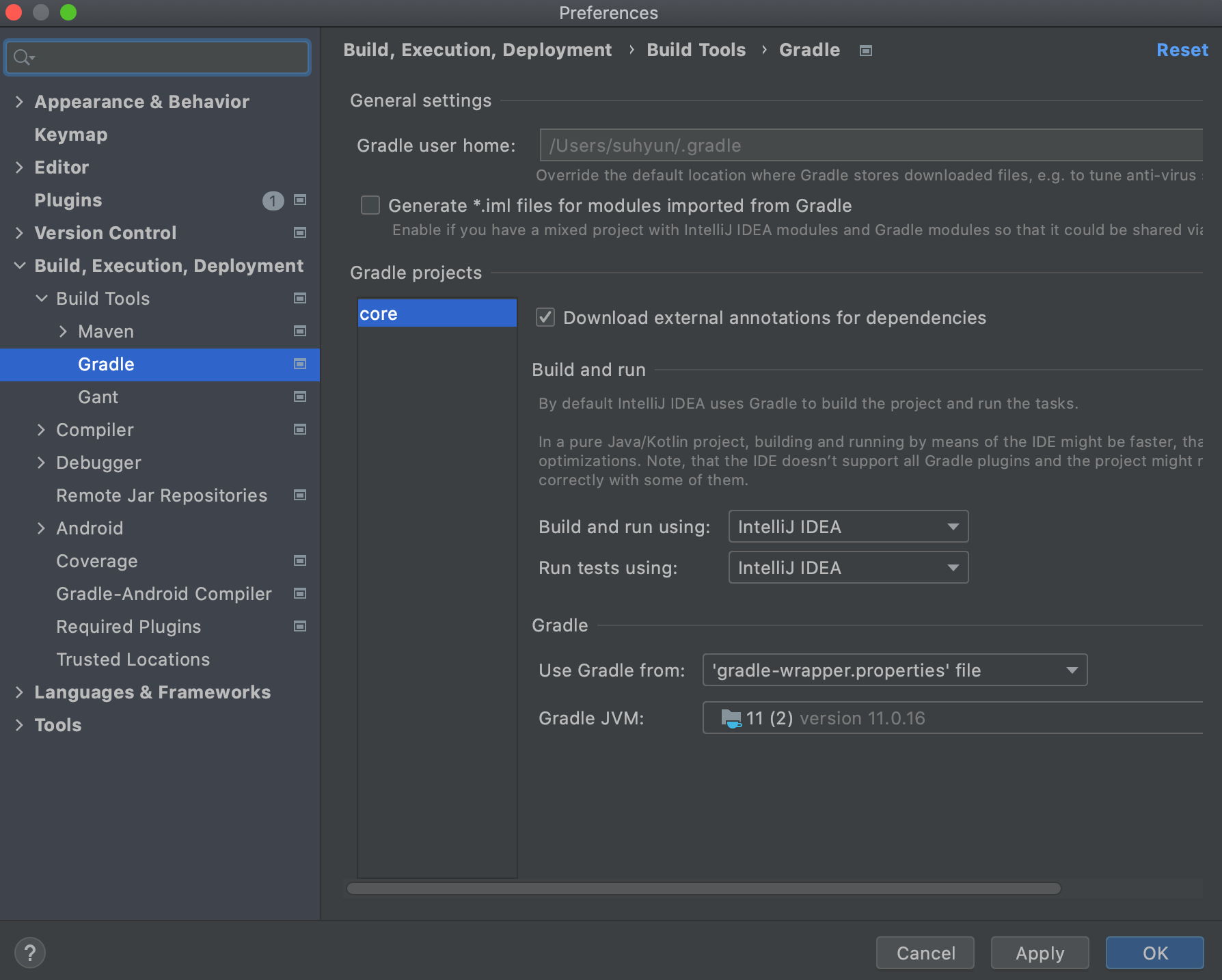
Task: Focus the settings search field
Action: click(x=157, y=57)
